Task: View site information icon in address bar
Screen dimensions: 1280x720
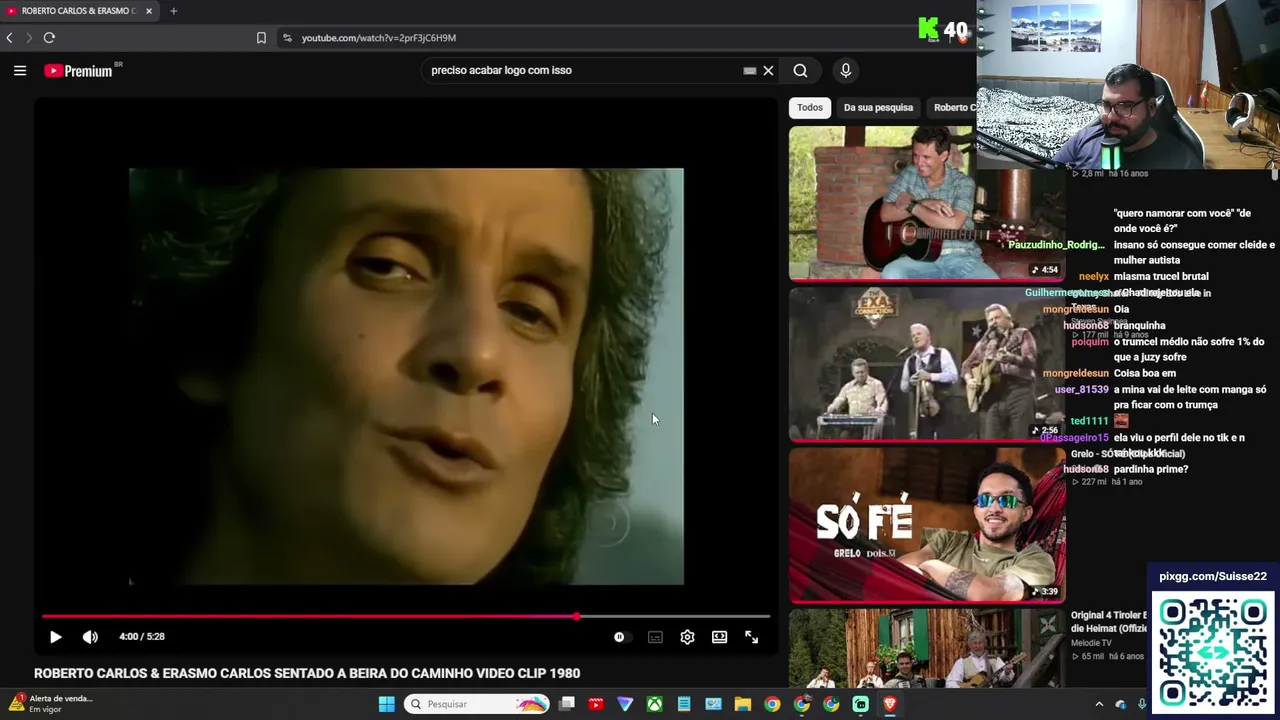Action: tap(287, 38)
